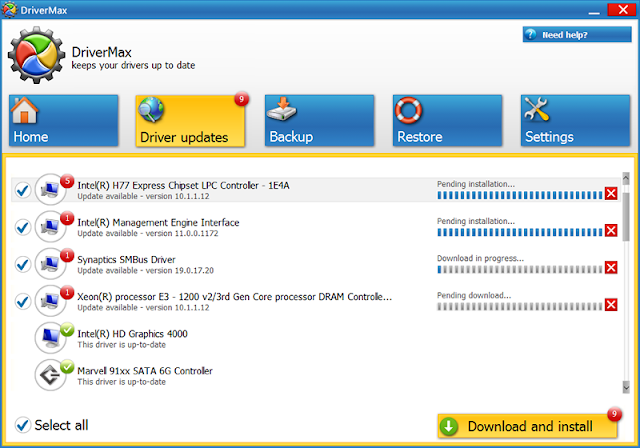Click the Need help? button

(x=577, y=35)
